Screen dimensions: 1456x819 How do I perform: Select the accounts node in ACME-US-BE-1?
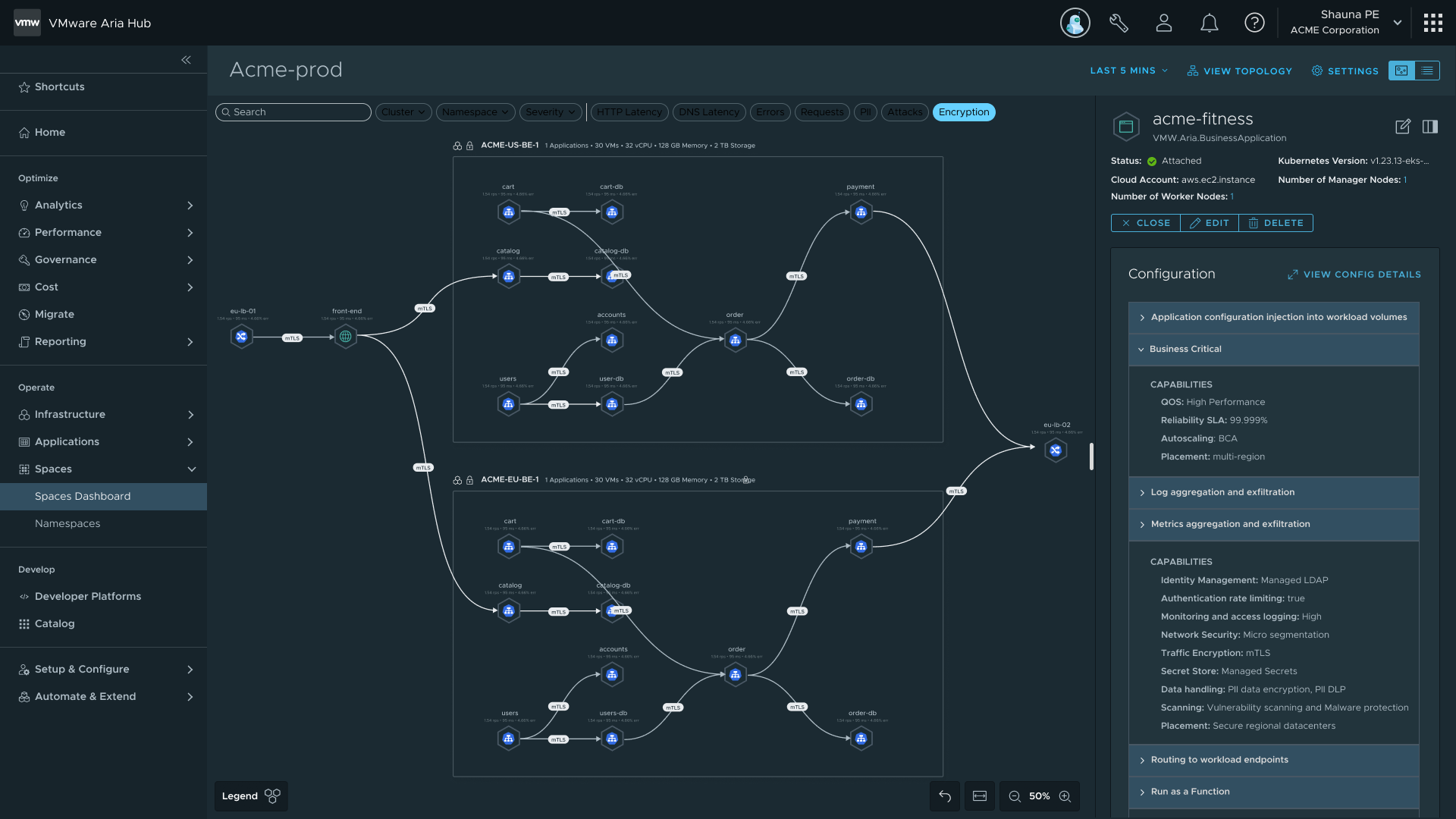[612, 340]
